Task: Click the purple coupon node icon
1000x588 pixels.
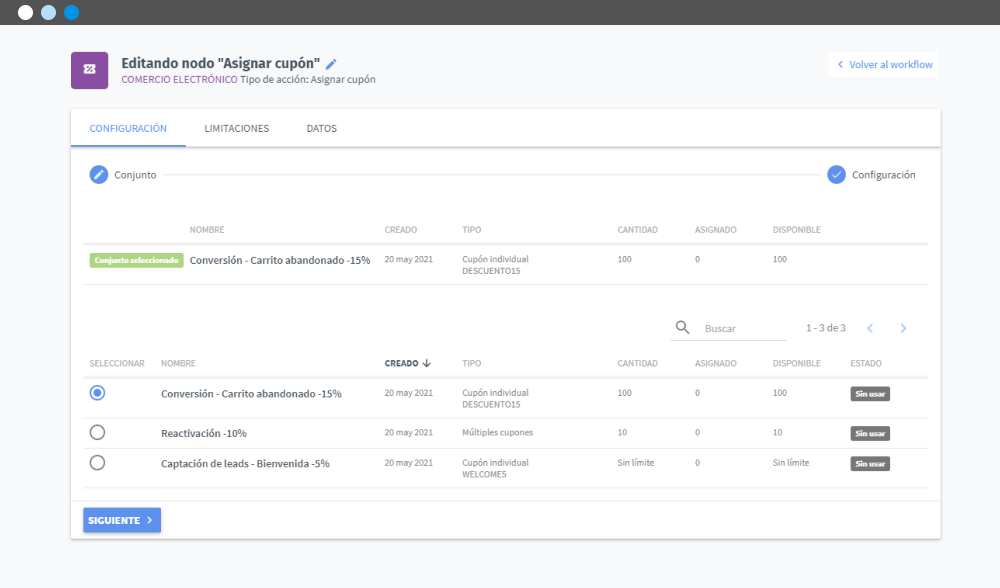Action: pyautogui.click(x=89, y=70)
